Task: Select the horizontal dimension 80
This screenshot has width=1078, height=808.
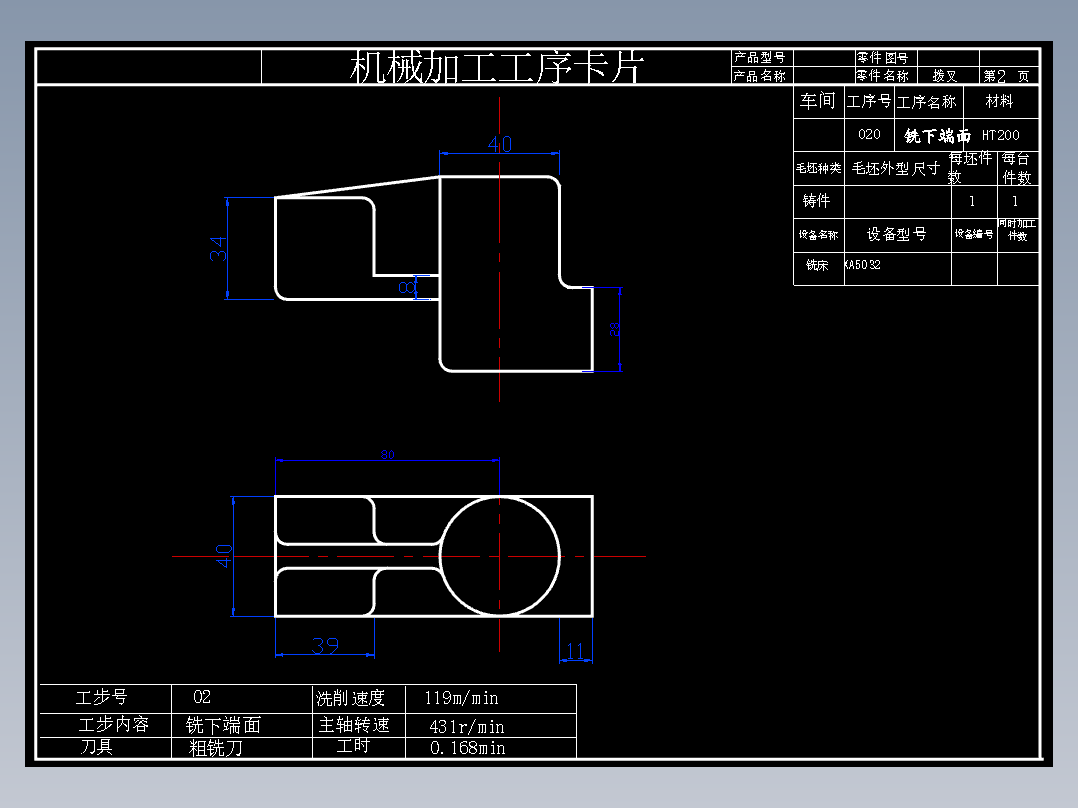Action: click(x=388, y=455)
